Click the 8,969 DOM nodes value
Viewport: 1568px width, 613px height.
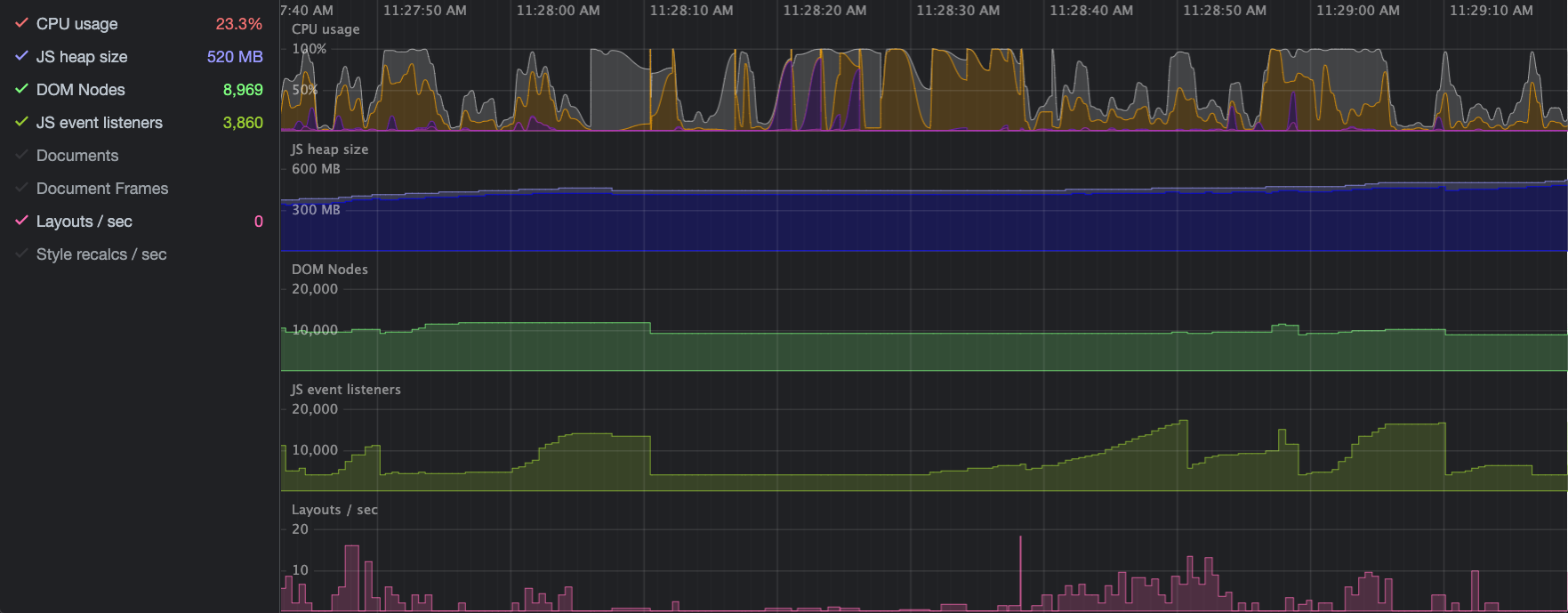pos(243,90)
